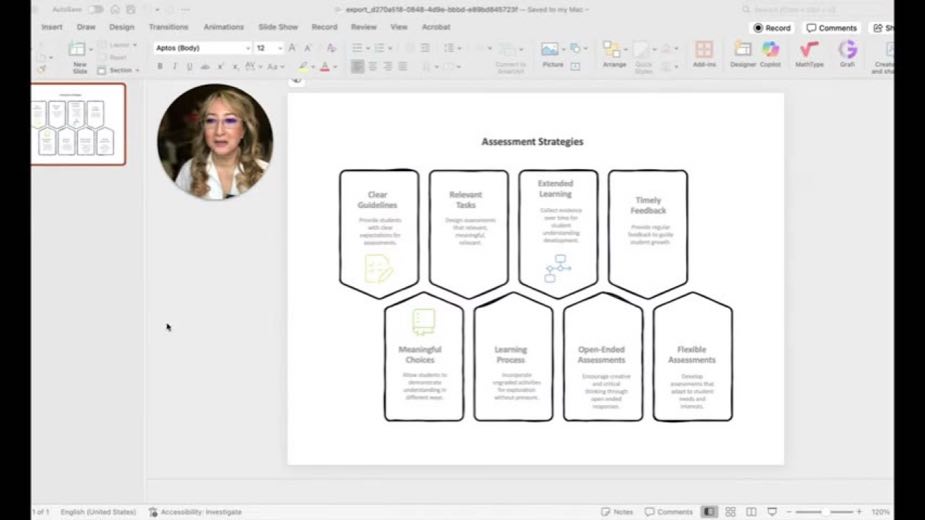Open the Slide Show tab
Screen dimensions: 925x520
[x=278, y=27]
